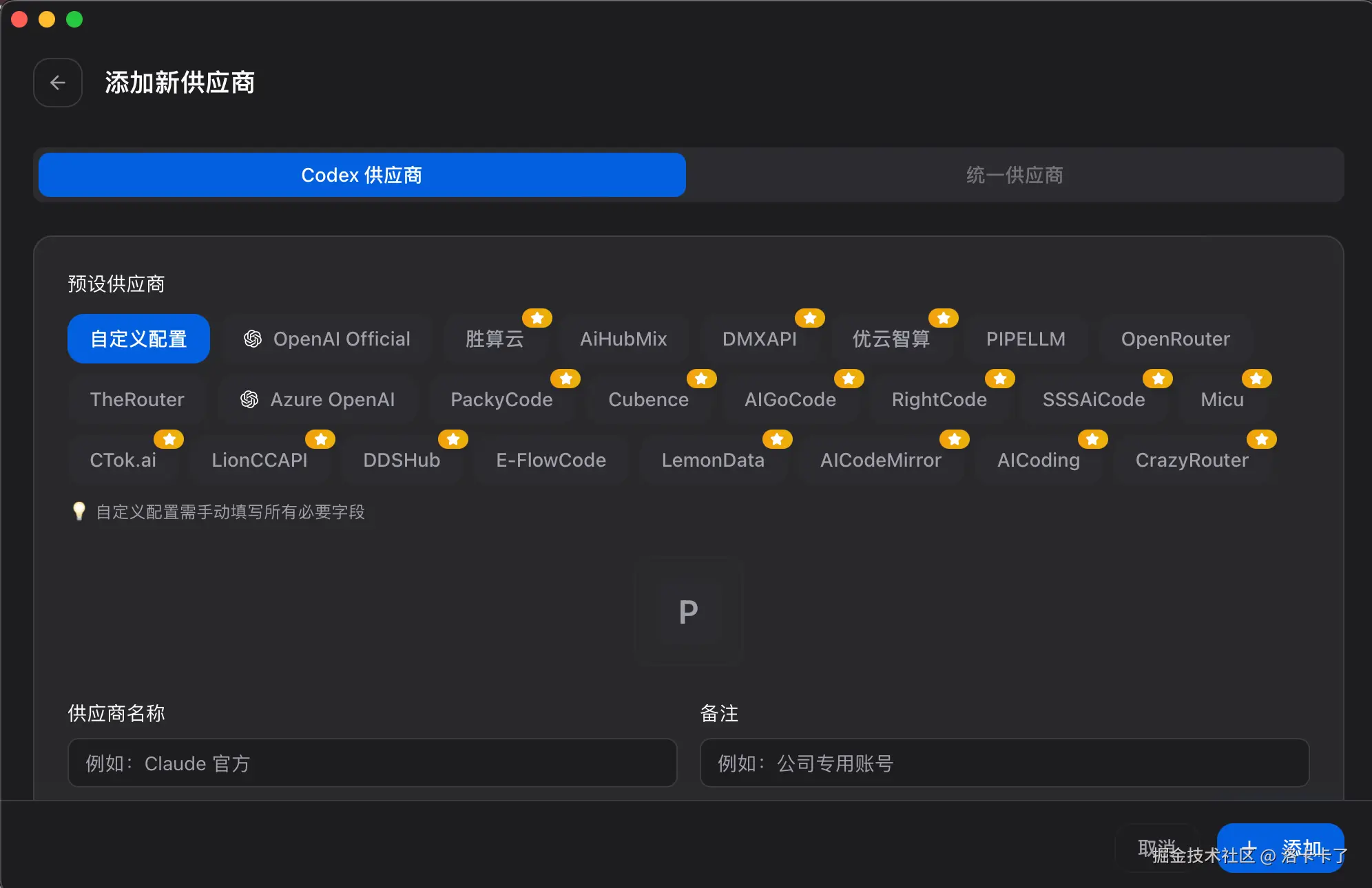Viewport: 1372px width, 888px height.
Task: Select the CTok.ai preset
Action: pos(123,460)
